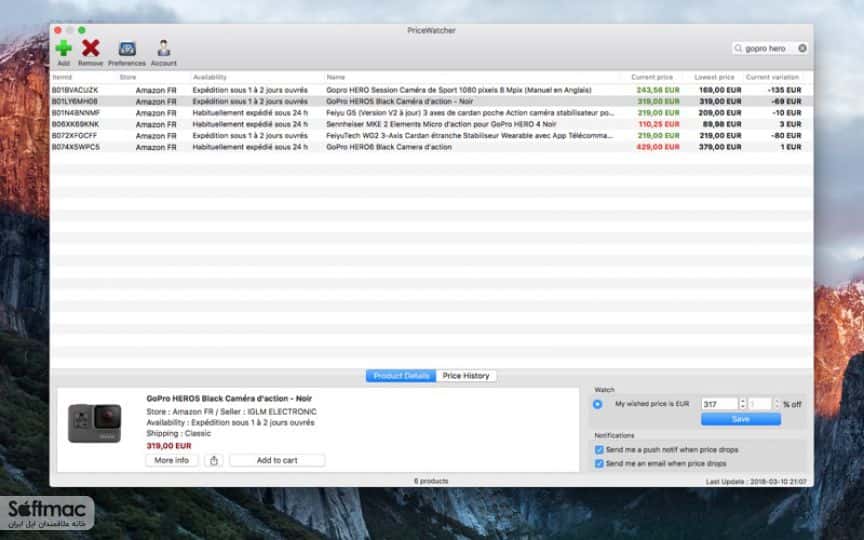Clear the gopro hero search text
Image resolution: width=864 pixels, height=540 pixels.
[802, 48]
